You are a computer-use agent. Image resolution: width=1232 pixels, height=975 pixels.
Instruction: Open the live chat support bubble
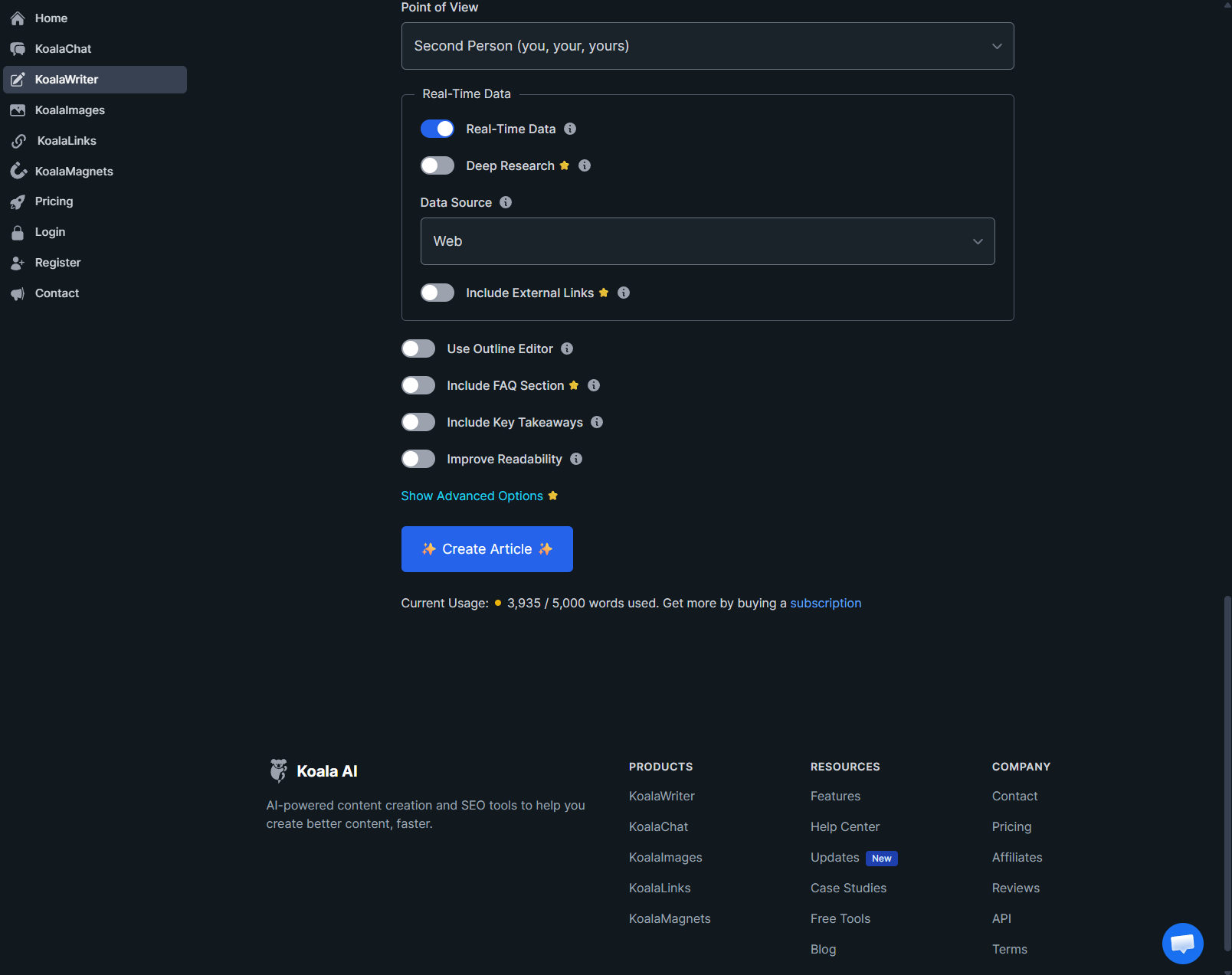[x=1183, y=944]
